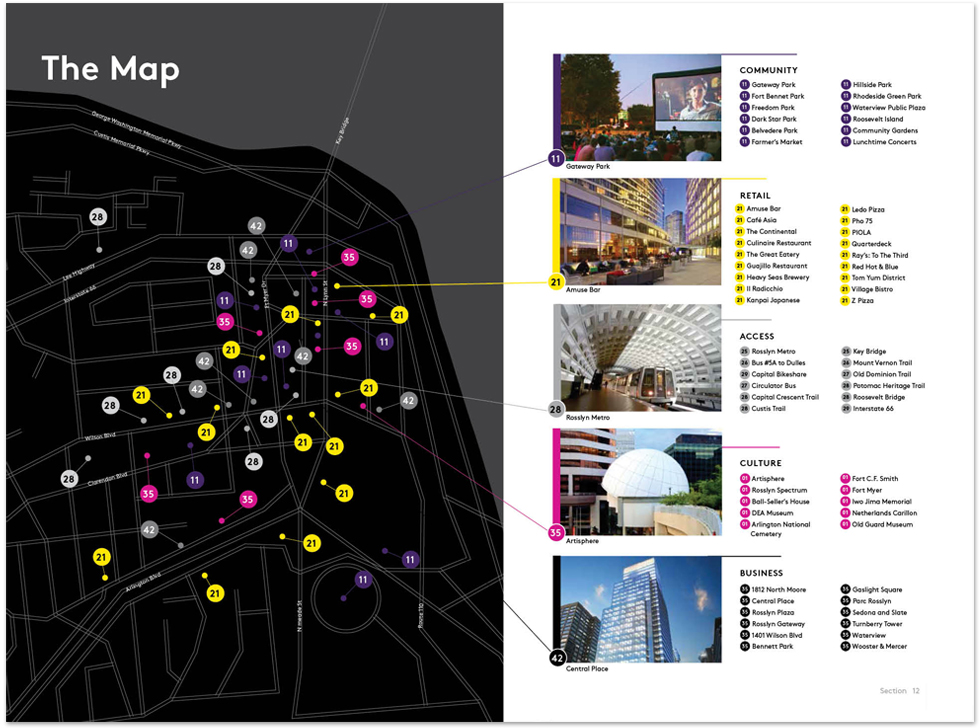This screenshot has width=980, height=728.
Task: Click the gray 42 marker above Arlington Blvd label
Action: click(149, 529)
